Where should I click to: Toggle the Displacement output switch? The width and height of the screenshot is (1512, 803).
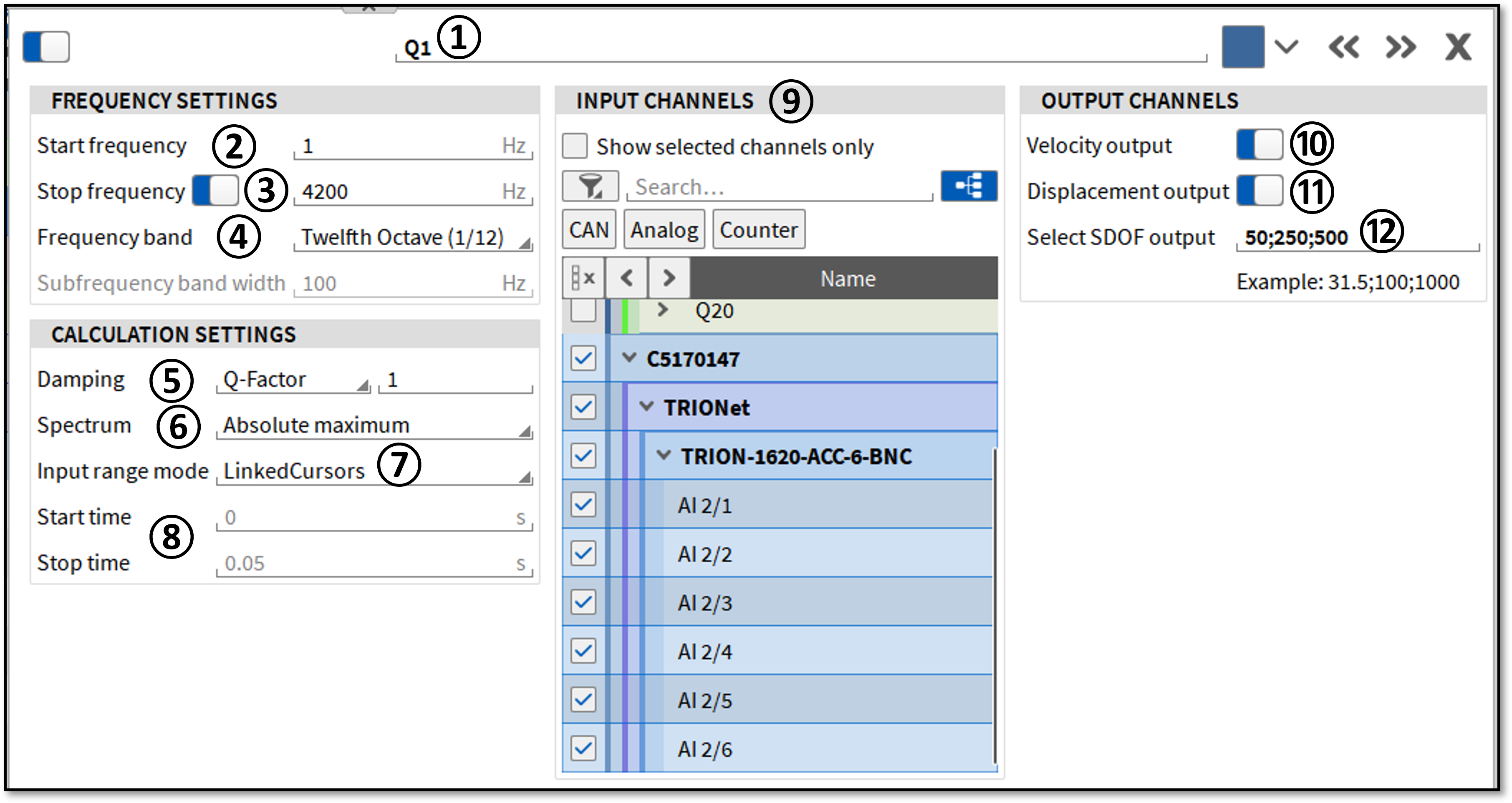pos(1260,191)
